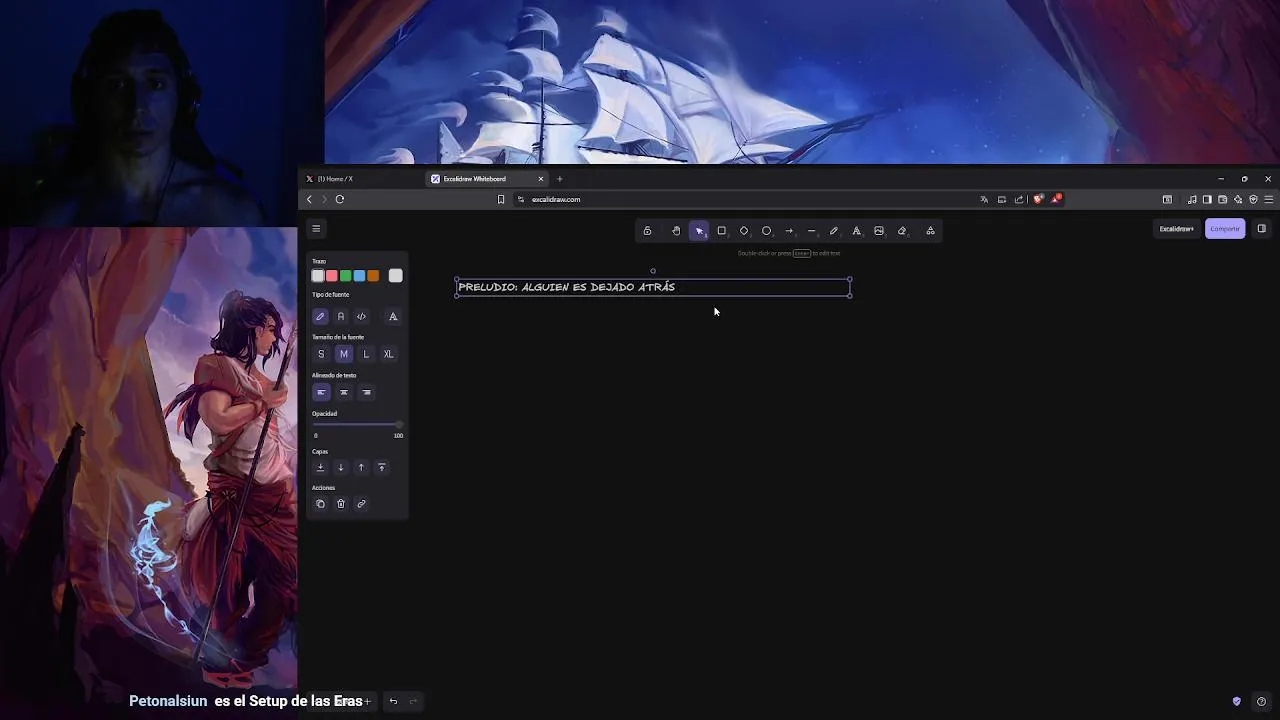The image size is (1280, 720).
Task: Align text to the right
Action: (x=366, y=392)
